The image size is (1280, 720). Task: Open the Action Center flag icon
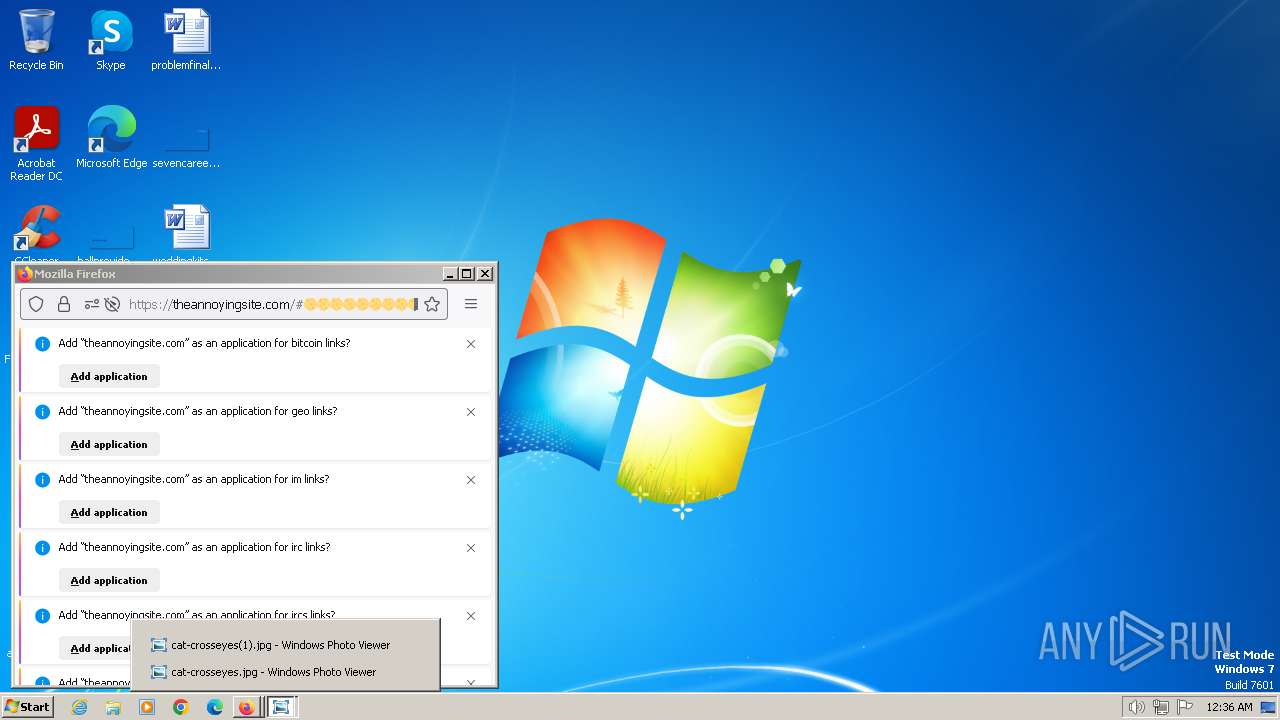point(1185,707)
